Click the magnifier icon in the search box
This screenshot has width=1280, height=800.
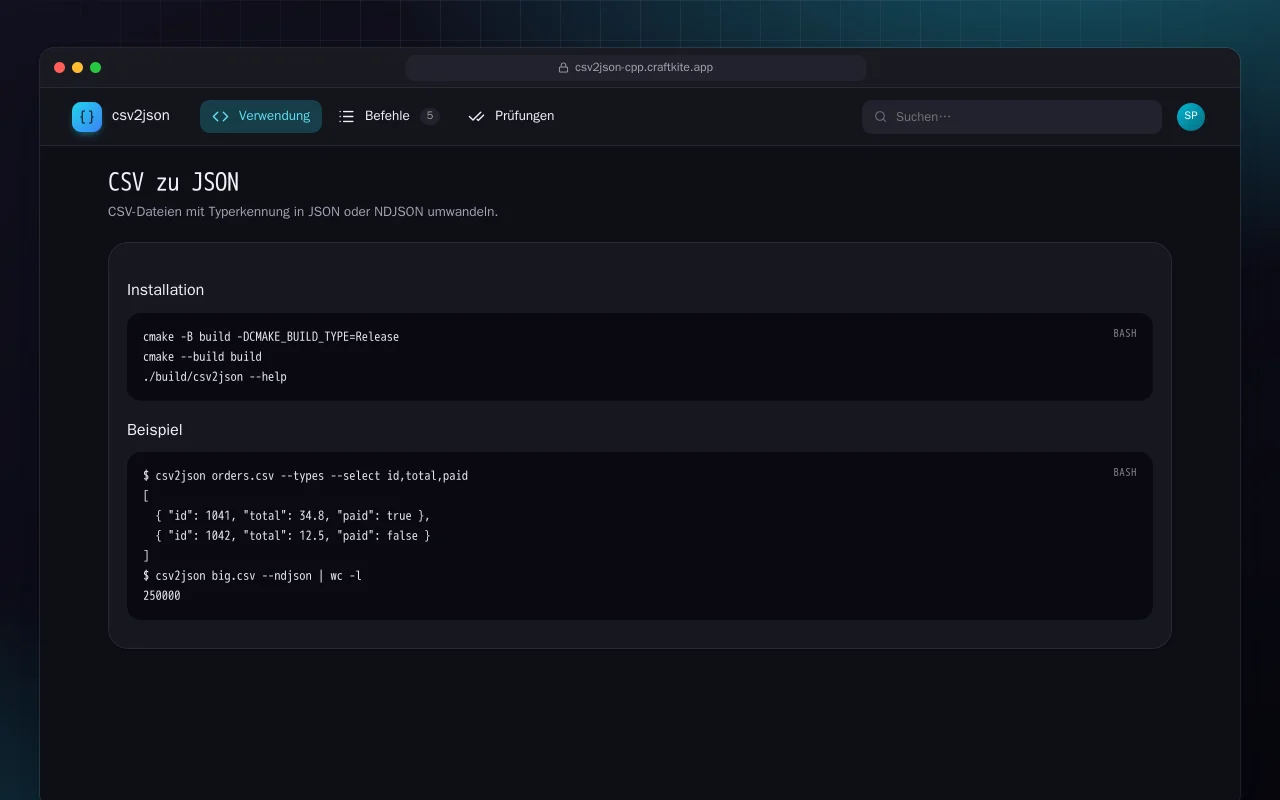tap(881, 117)
